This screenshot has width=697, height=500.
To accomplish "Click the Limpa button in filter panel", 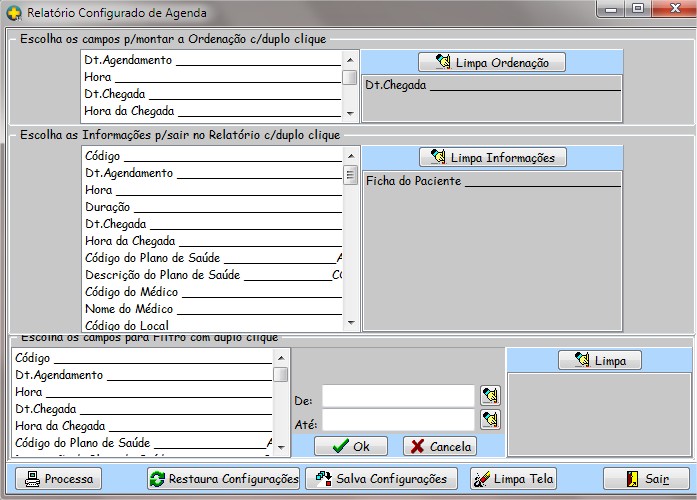I will (599, 360).
